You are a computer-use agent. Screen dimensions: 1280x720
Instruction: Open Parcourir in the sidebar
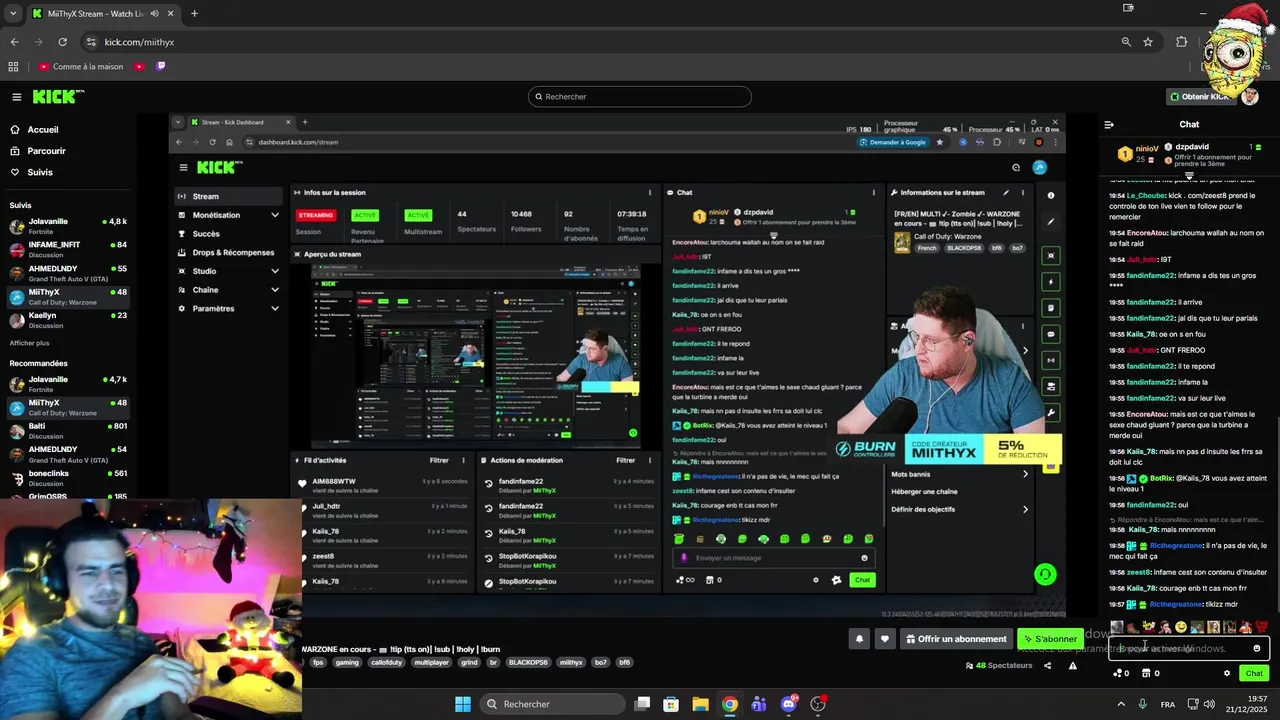click(x=46, y=151)
